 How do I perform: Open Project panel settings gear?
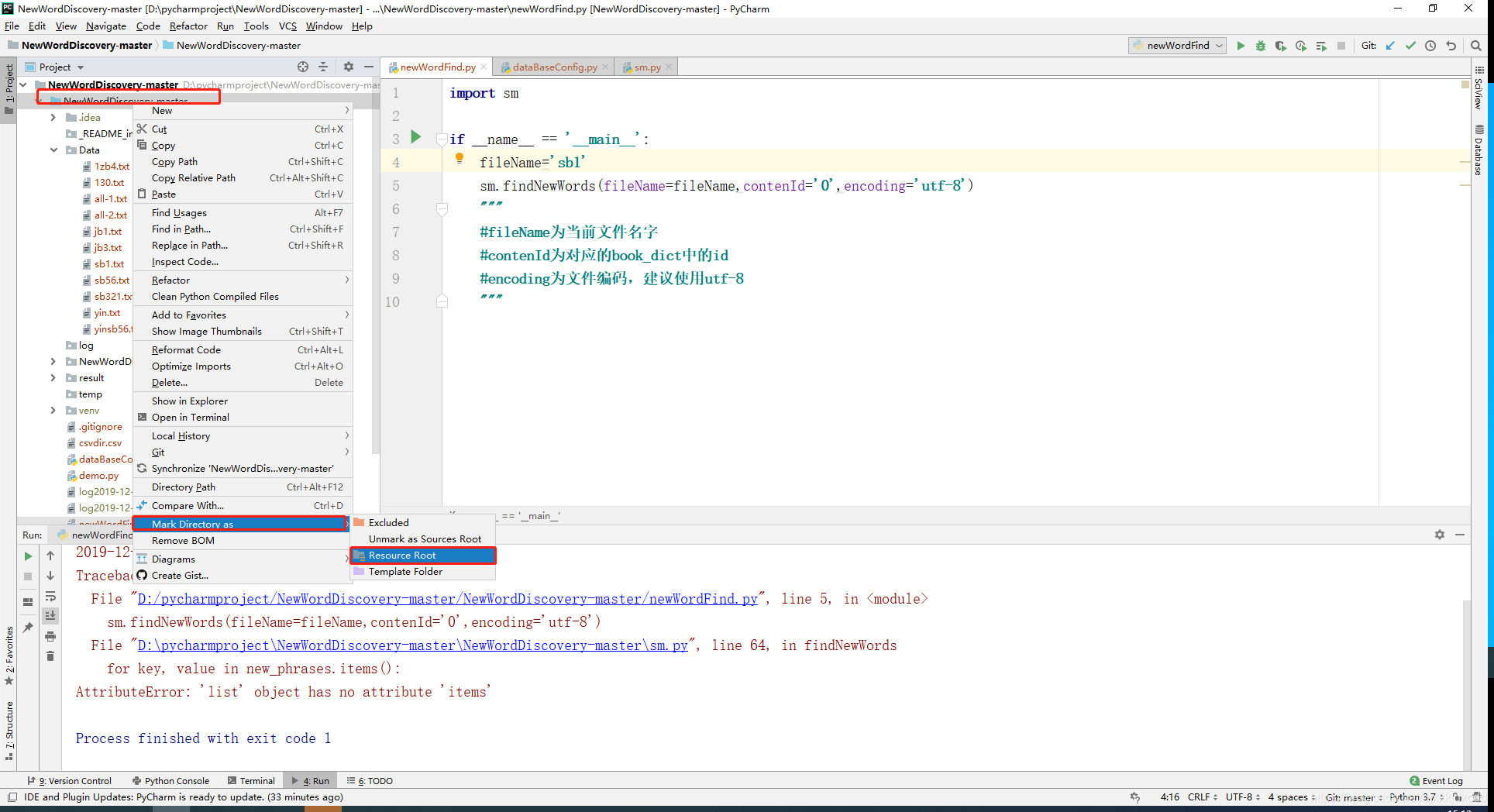click(x=349, y=67)
